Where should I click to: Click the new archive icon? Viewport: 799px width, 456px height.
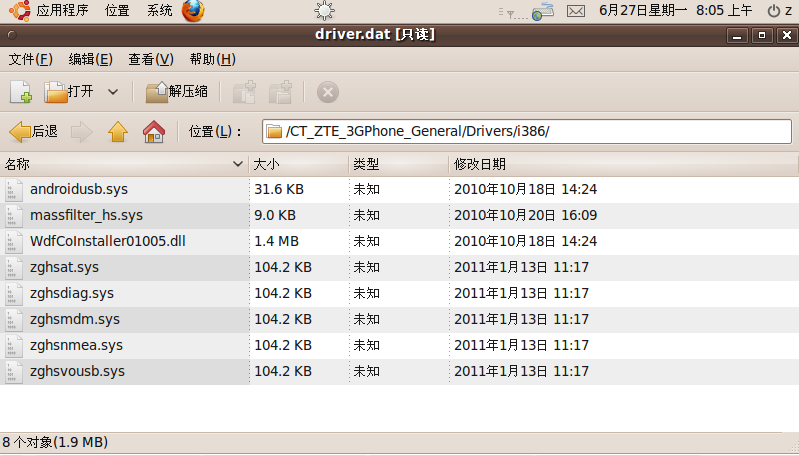[x=20, y=92]
